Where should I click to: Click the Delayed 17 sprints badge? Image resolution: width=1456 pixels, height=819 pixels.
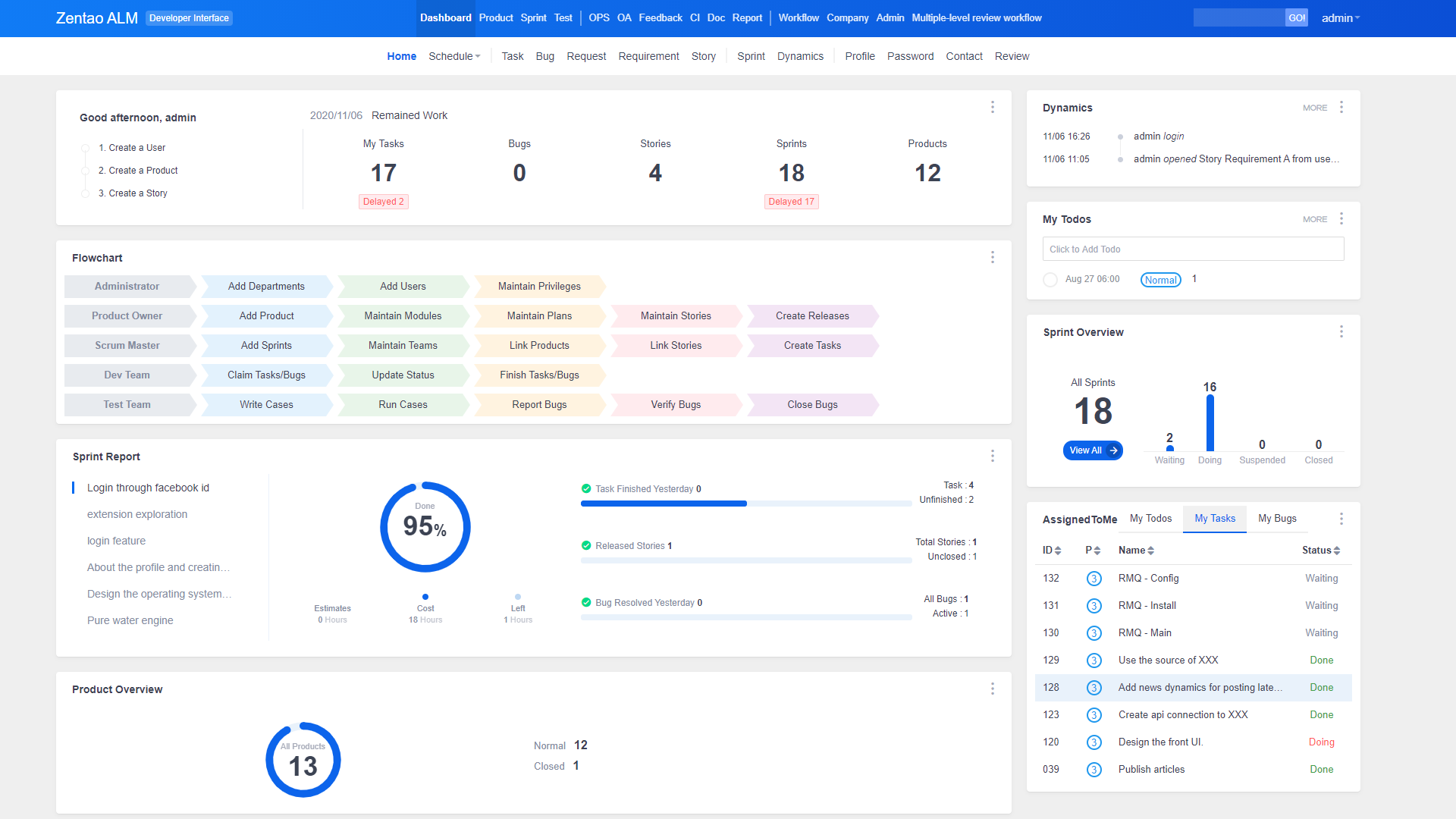point(791,202)
